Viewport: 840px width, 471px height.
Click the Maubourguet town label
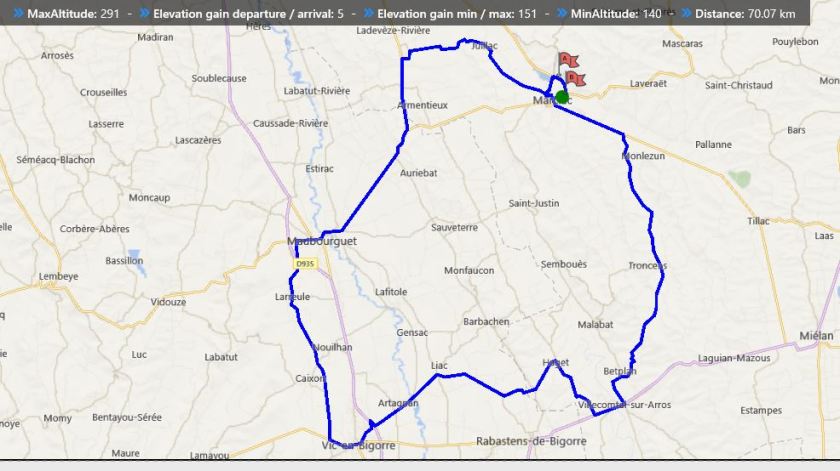tap(321, 242)
